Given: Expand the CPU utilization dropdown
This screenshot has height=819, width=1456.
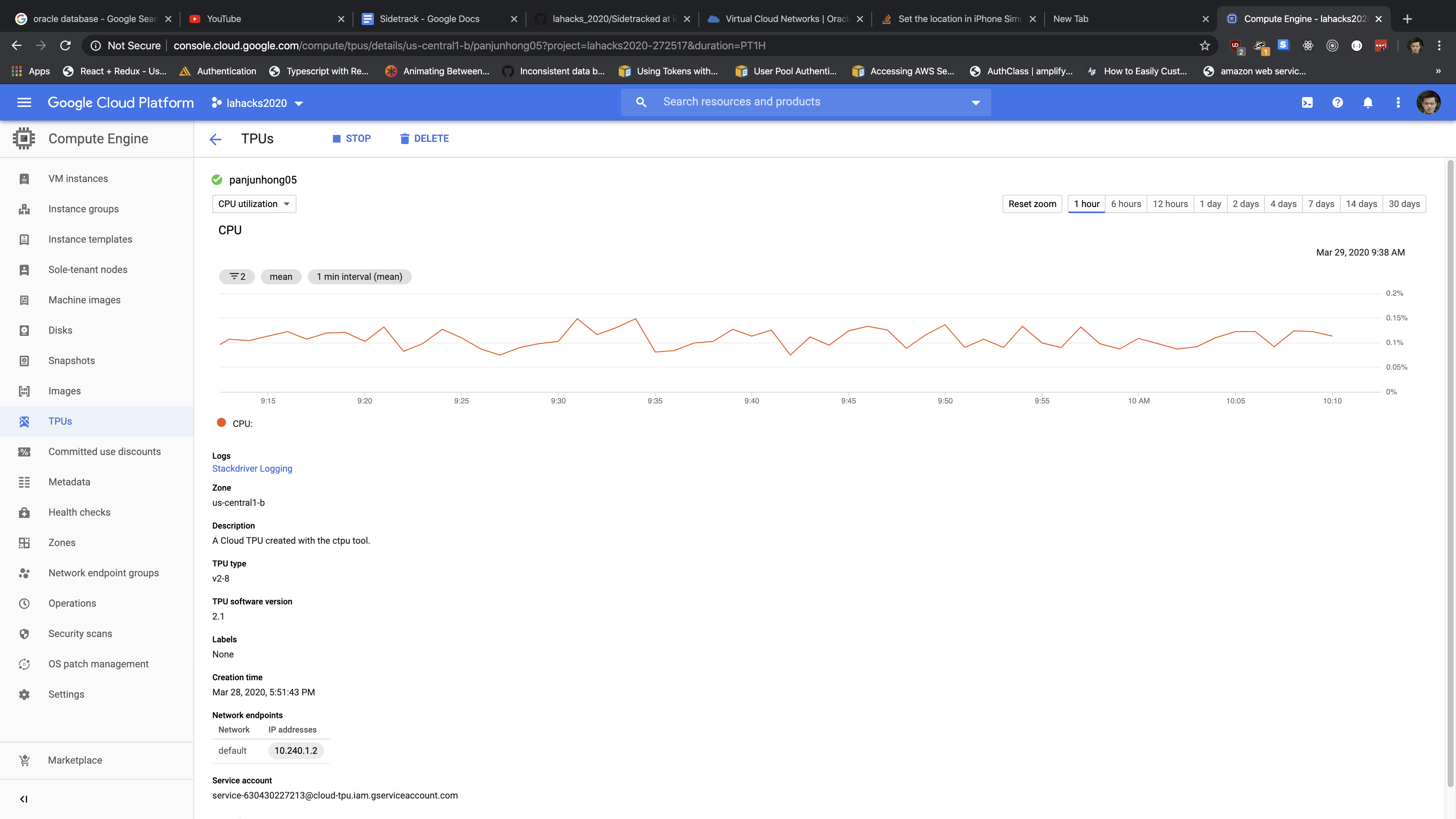Looking at the screenshot, I should click(x=254, y=204).
